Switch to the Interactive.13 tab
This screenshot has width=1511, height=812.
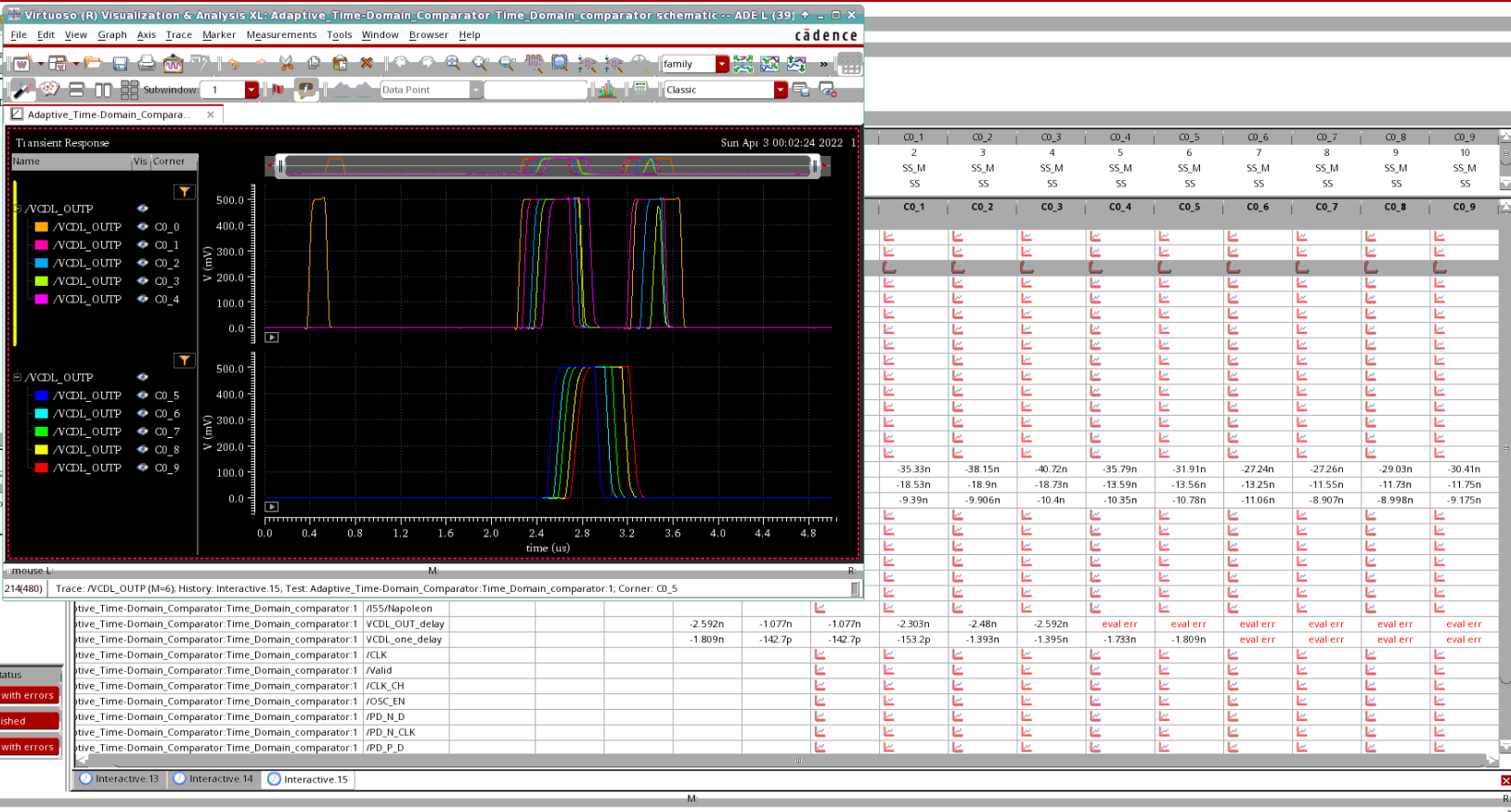[119, 779]
